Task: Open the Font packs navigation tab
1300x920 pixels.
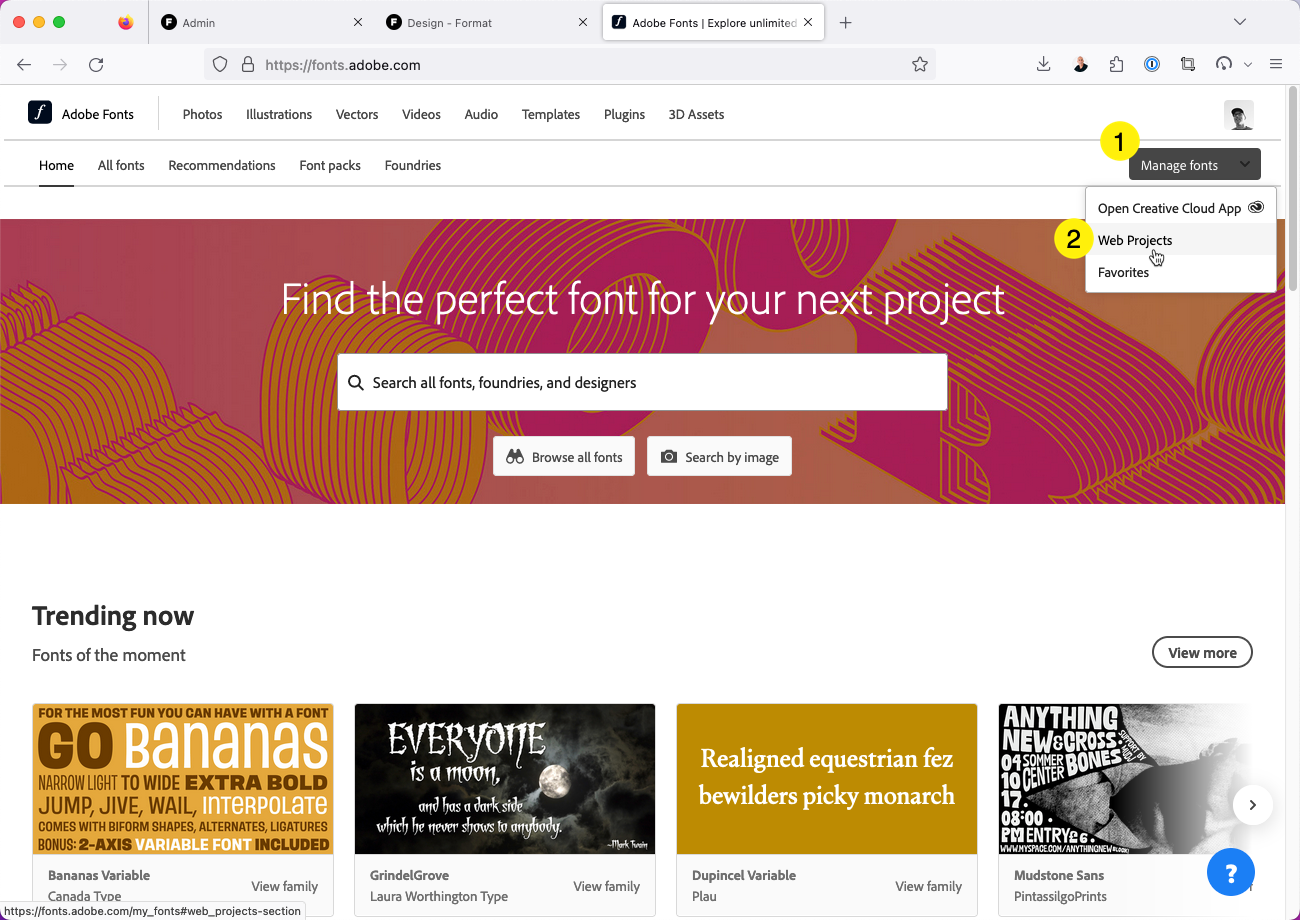Action: tap(330, 165)
